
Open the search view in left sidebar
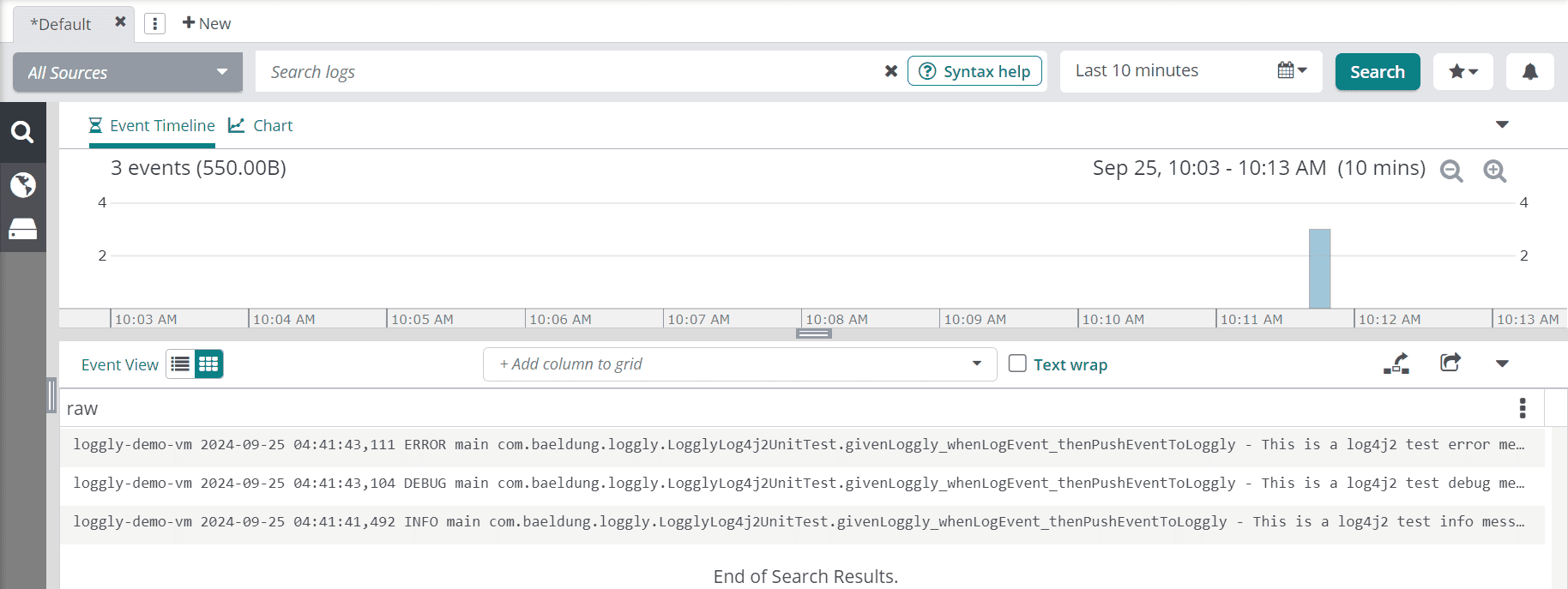(x=22, y=132)
